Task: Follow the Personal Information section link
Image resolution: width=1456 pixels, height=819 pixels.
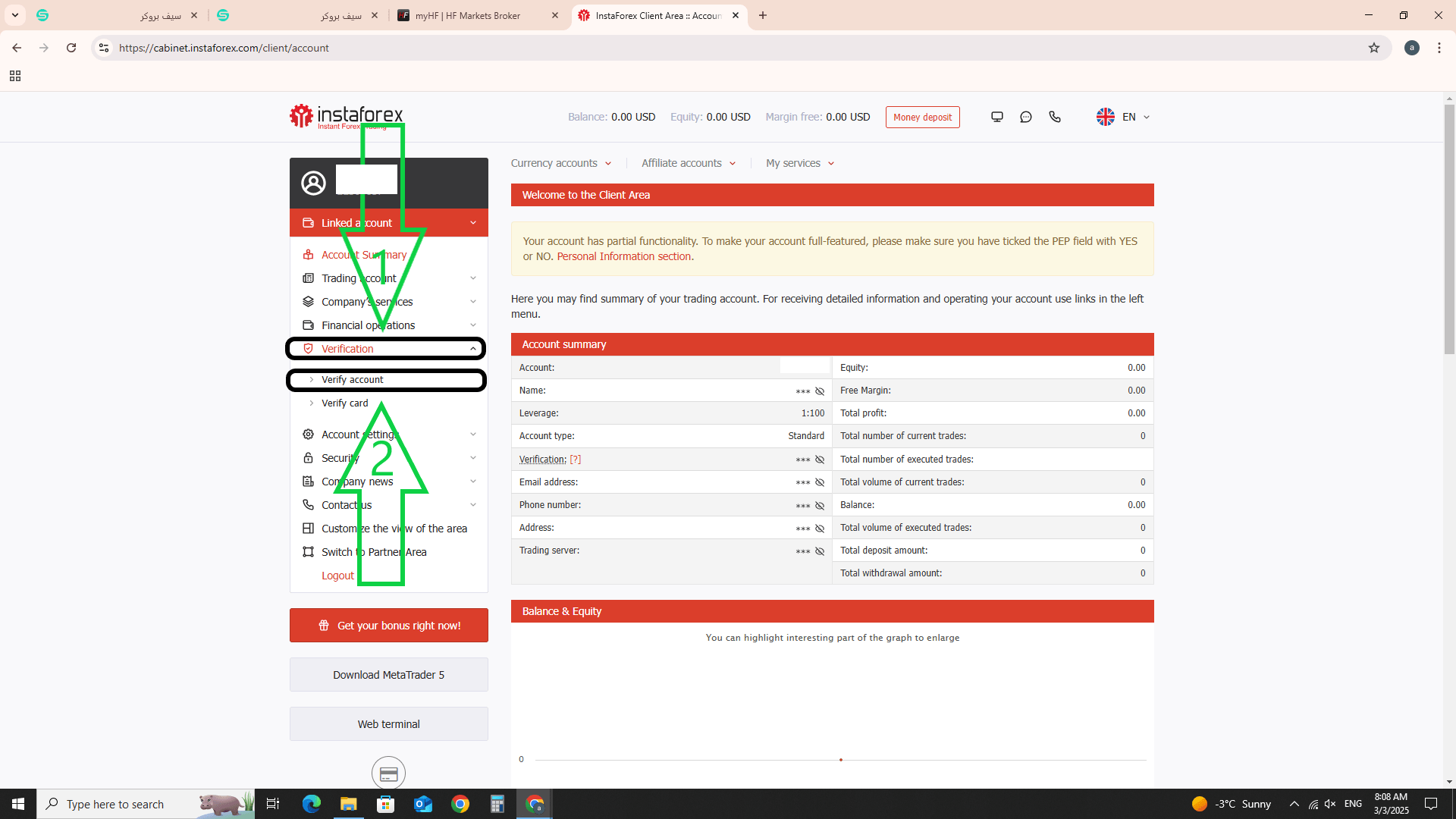Action: [624, 257]
